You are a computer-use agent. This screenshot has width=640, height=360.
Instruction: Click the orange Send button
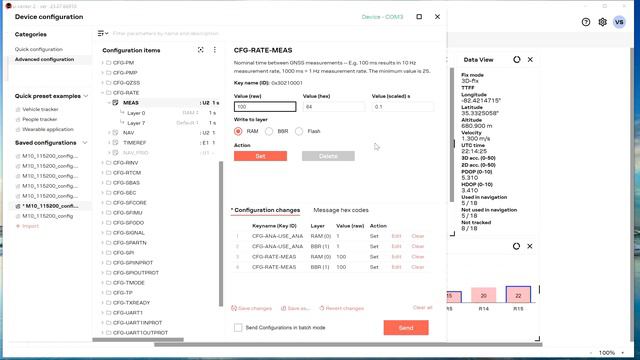(406, 328)
